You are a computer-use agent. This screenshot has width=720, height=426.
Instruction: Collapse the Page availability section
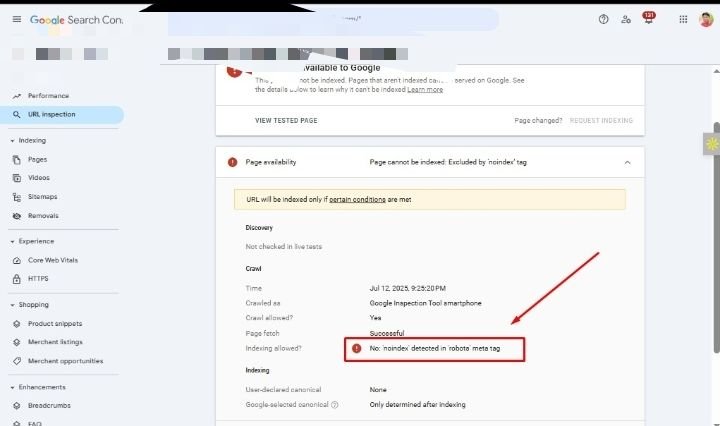click(x=627, y=162)
